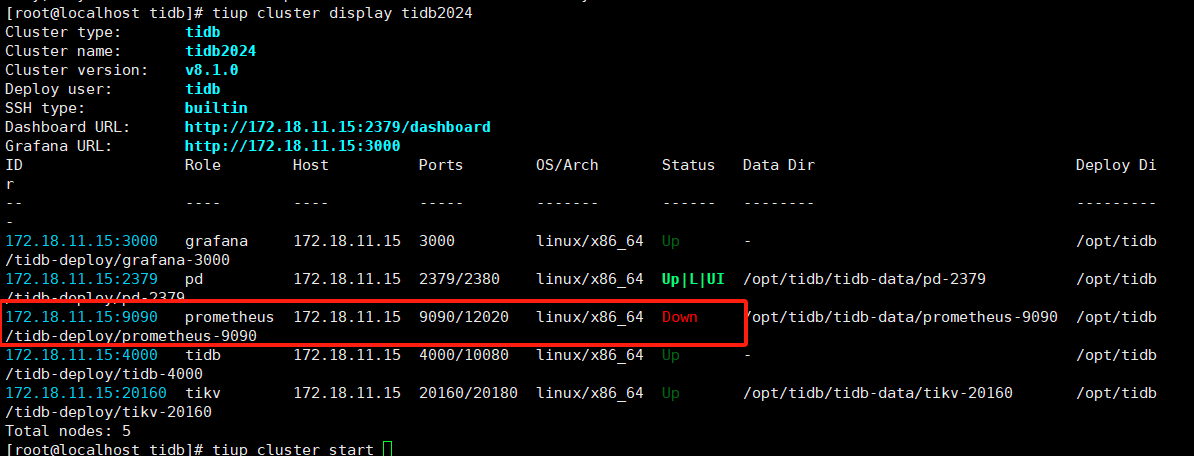1194x456 pixels.
Task: Click the Up|L|UI status of pd
Action: 693,279
